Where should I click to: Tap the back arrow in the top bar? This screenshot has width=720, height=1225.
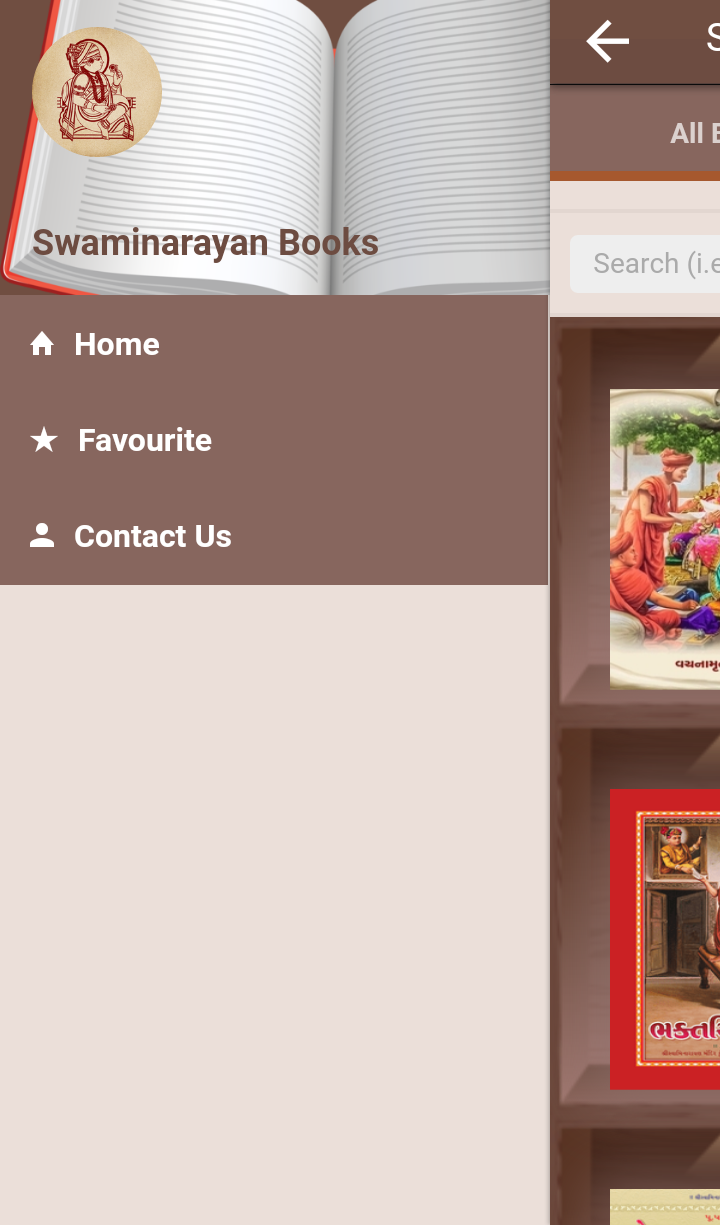[607, 42]
